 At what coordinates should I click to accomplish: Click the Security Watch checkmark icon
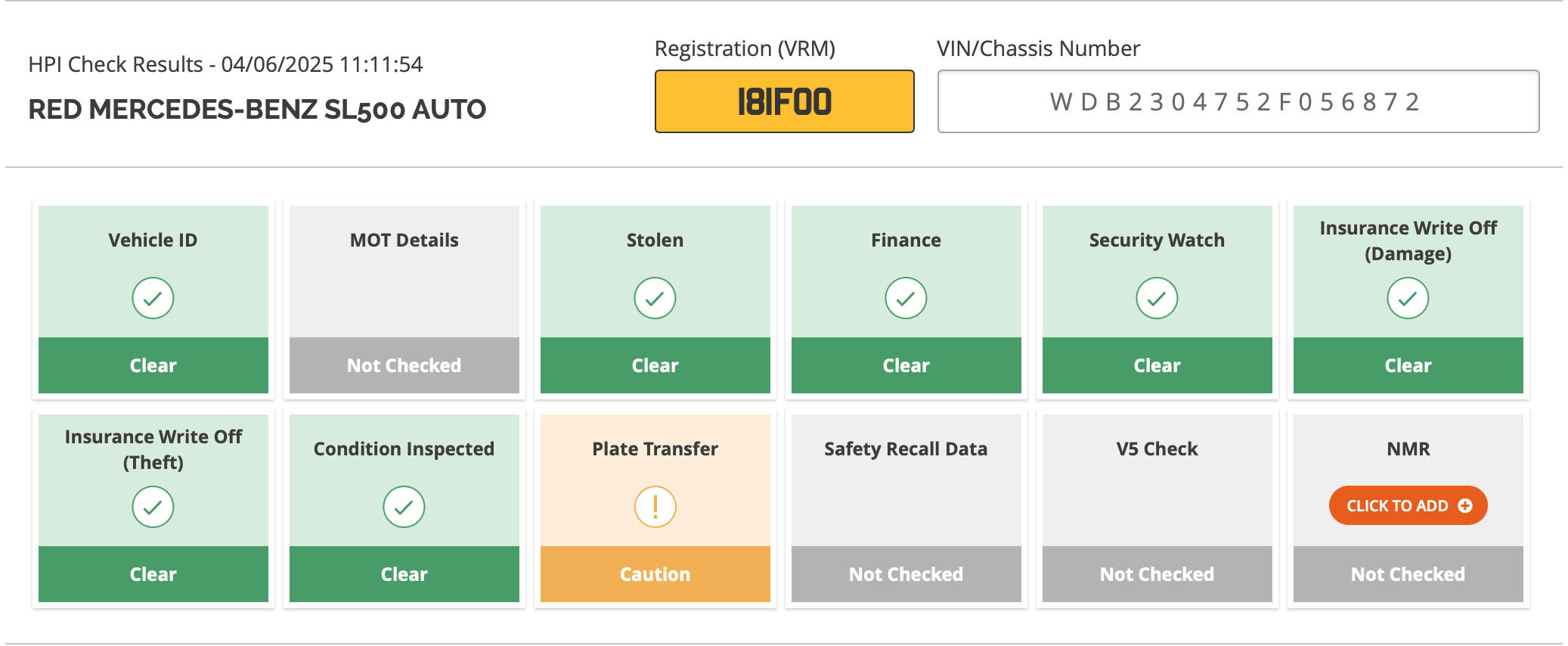1157,298
